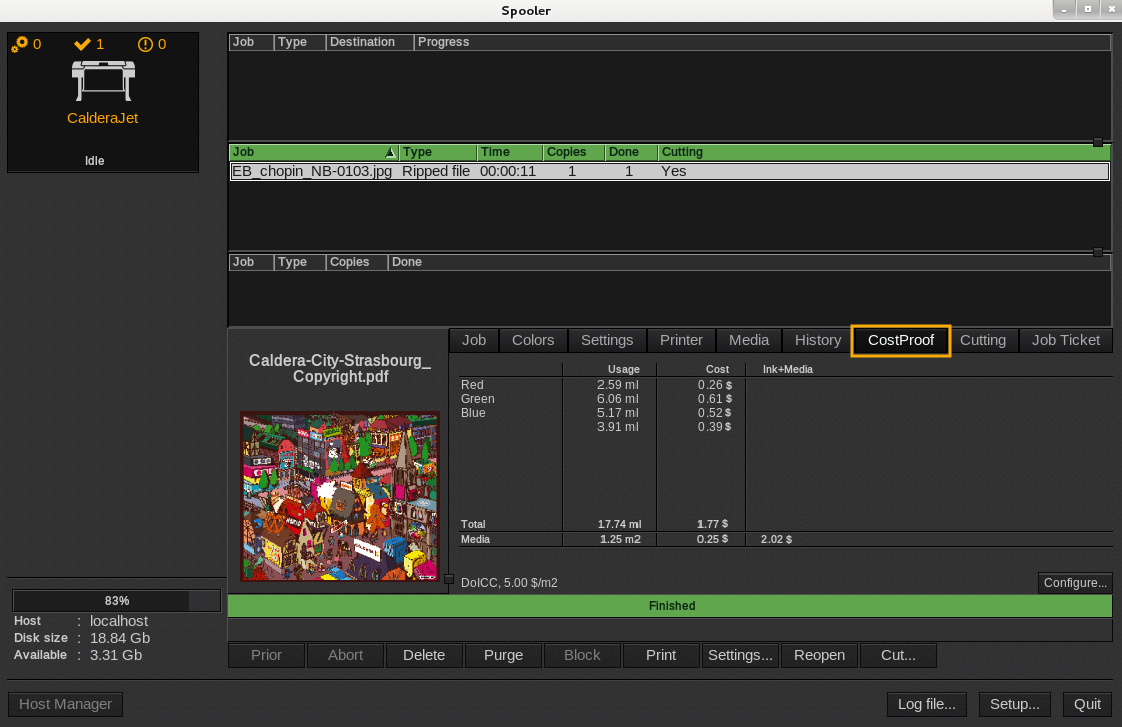Click the sort arrow in Job column header

pyautogui.click(x=390, y=152)
